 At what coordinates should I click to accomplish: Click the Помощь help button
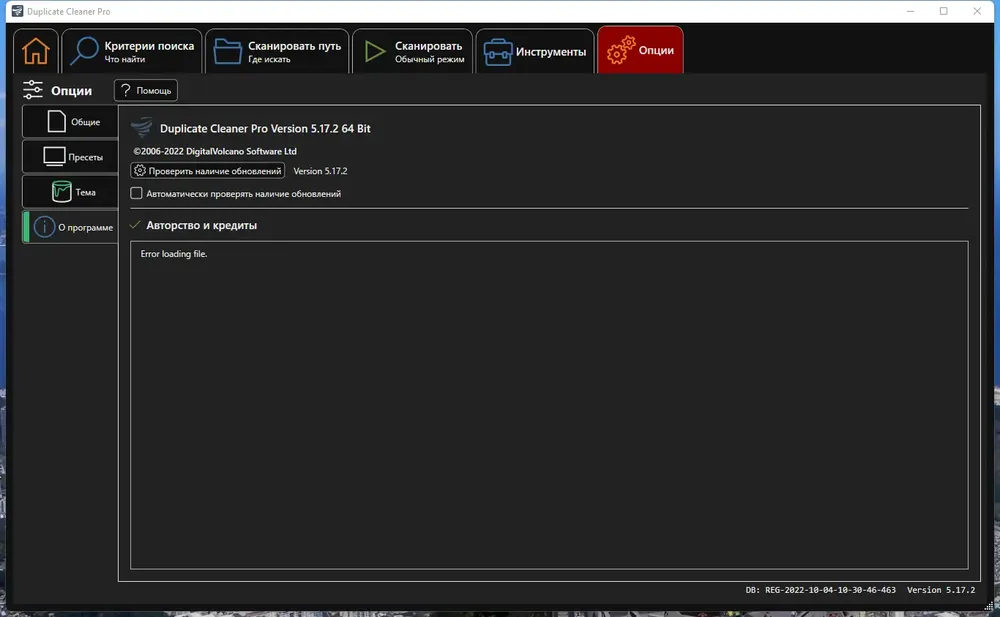146,91
